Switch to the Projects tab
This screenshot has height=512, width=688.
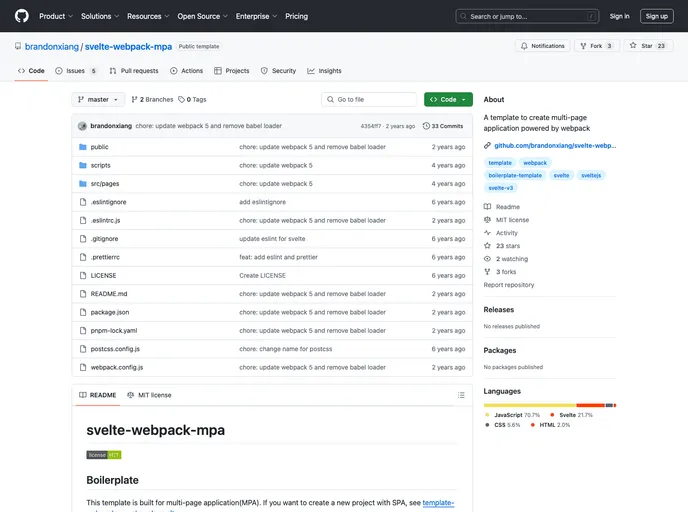232,71
